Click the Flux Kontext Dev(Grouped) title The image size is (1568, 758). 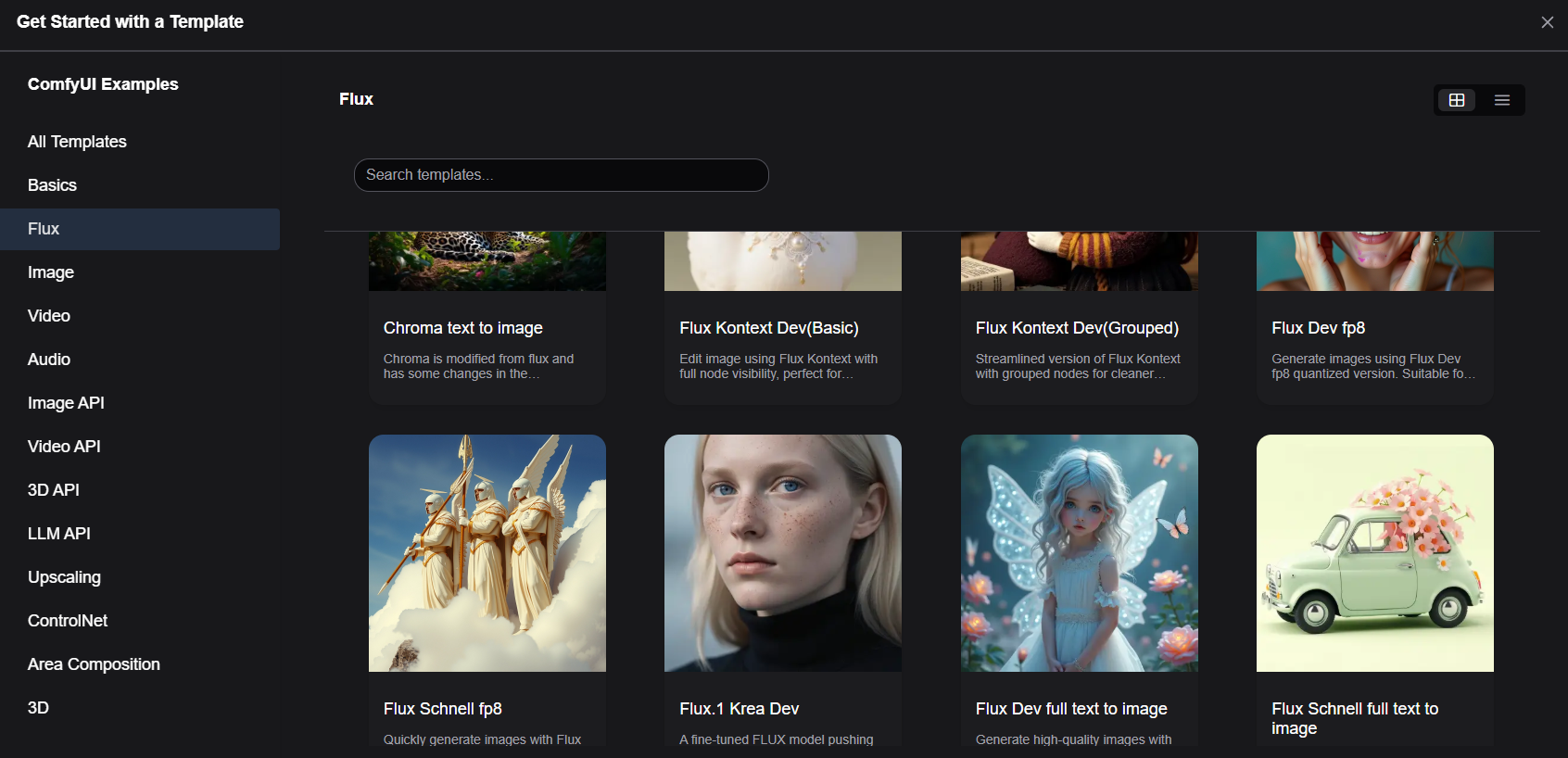point(1077,328)
